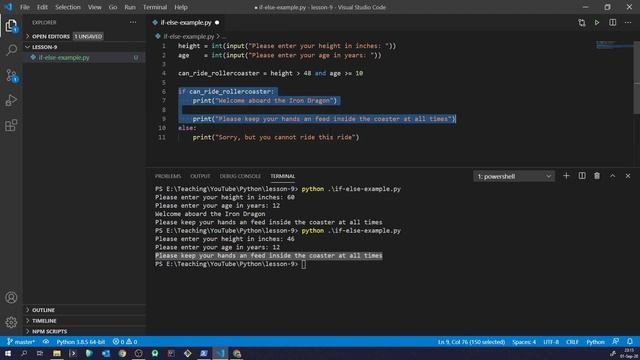Open the Edit menu
The width and height of the screenshot is (640, 360).
42,7
